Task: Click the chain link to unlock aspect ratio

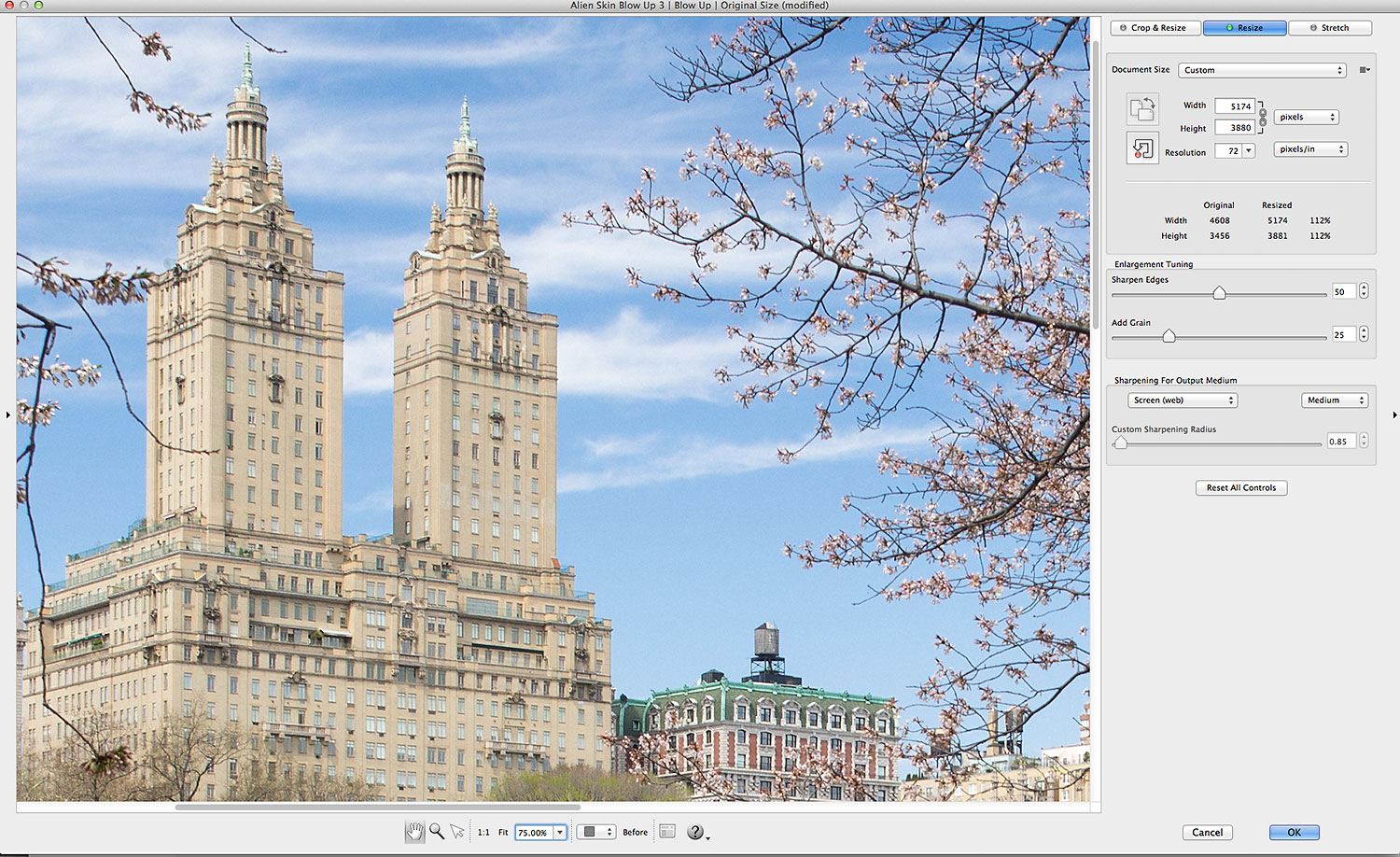Action: pos(1263,116)
